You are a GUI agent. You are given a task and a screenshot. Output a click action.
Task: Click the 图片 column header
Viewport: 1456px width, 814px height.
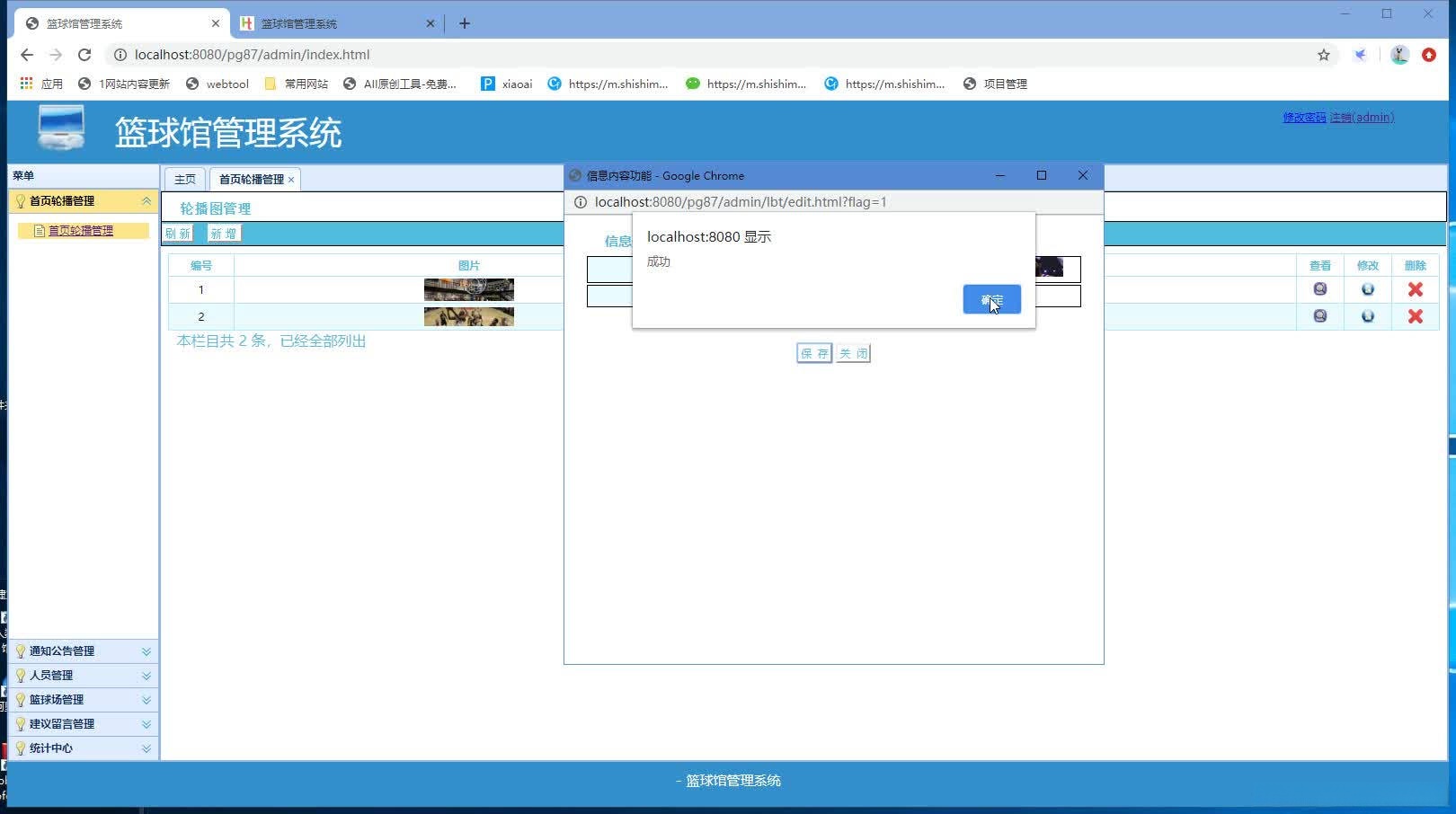(x=469, y=266)
